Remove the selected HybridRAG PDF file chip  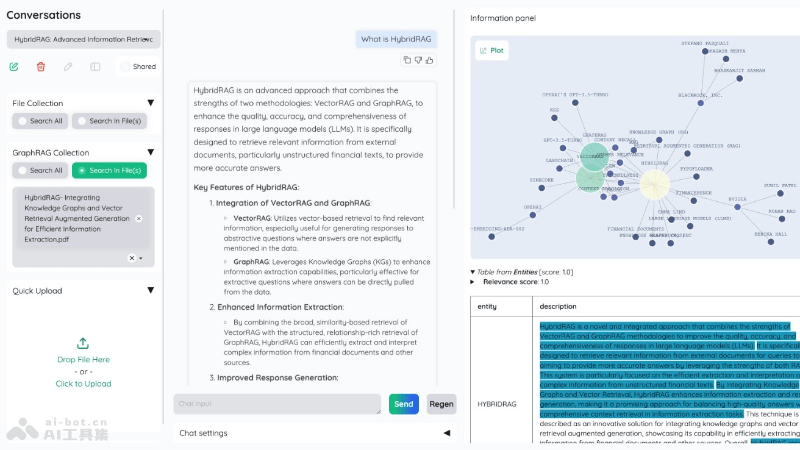coord(139,218)
